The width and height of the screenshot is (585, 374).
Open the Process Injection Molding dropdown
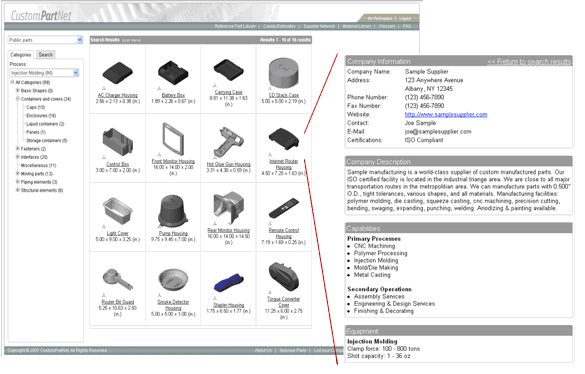point(76,73)
